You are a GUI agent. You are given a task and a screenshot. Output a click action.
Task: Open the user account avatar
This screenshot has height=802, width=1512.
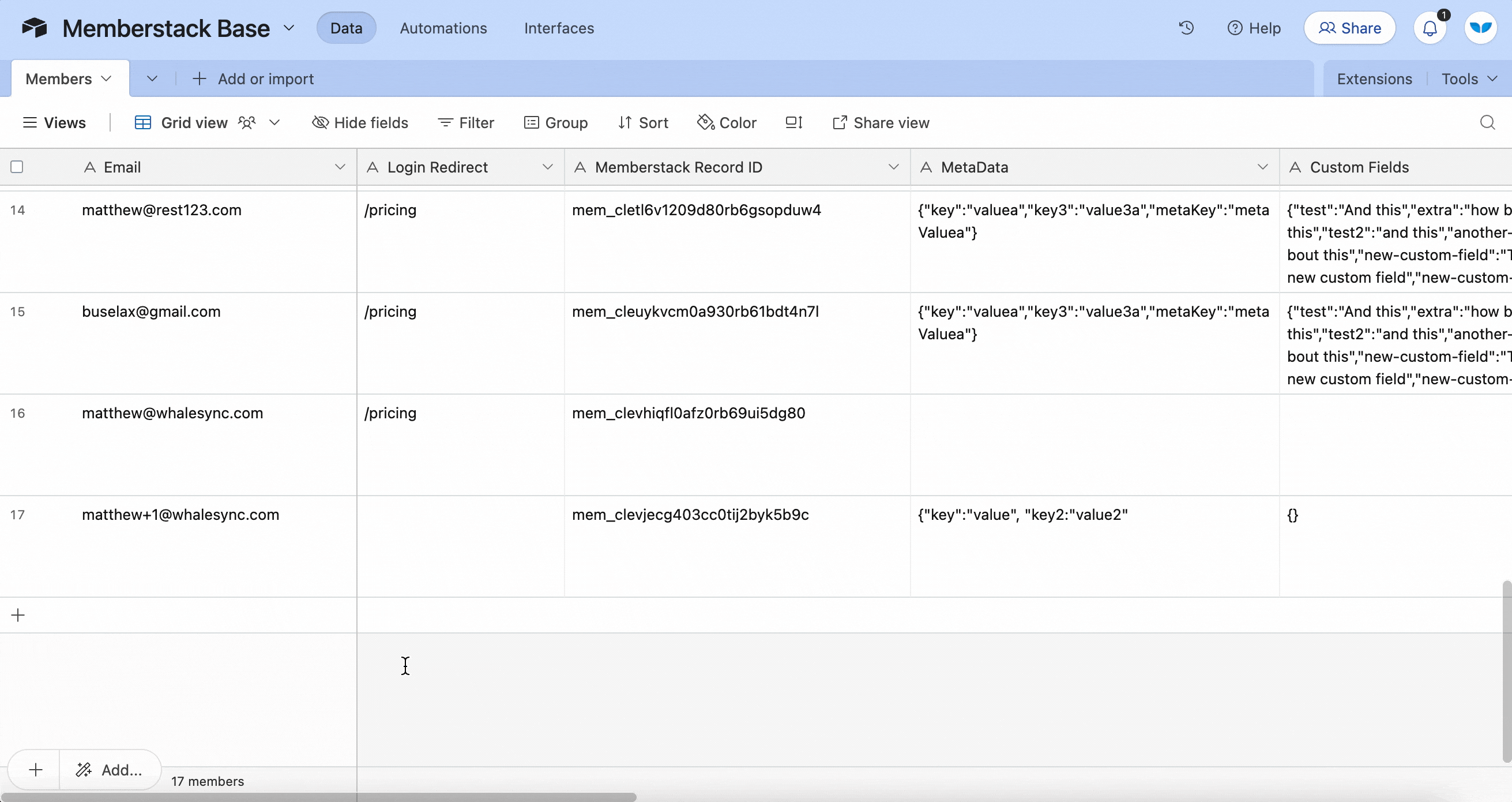point(1480,28)
